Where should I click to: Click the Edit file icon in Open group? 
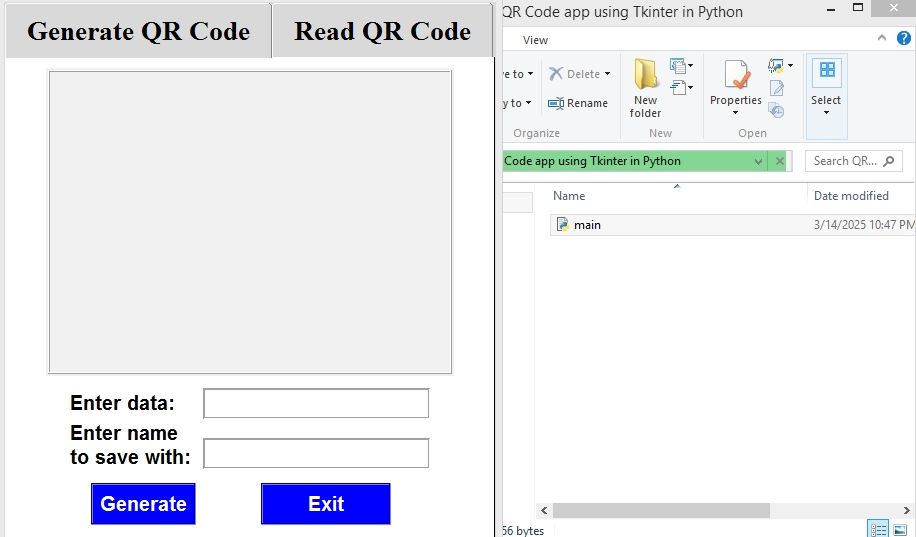[776, 88]
